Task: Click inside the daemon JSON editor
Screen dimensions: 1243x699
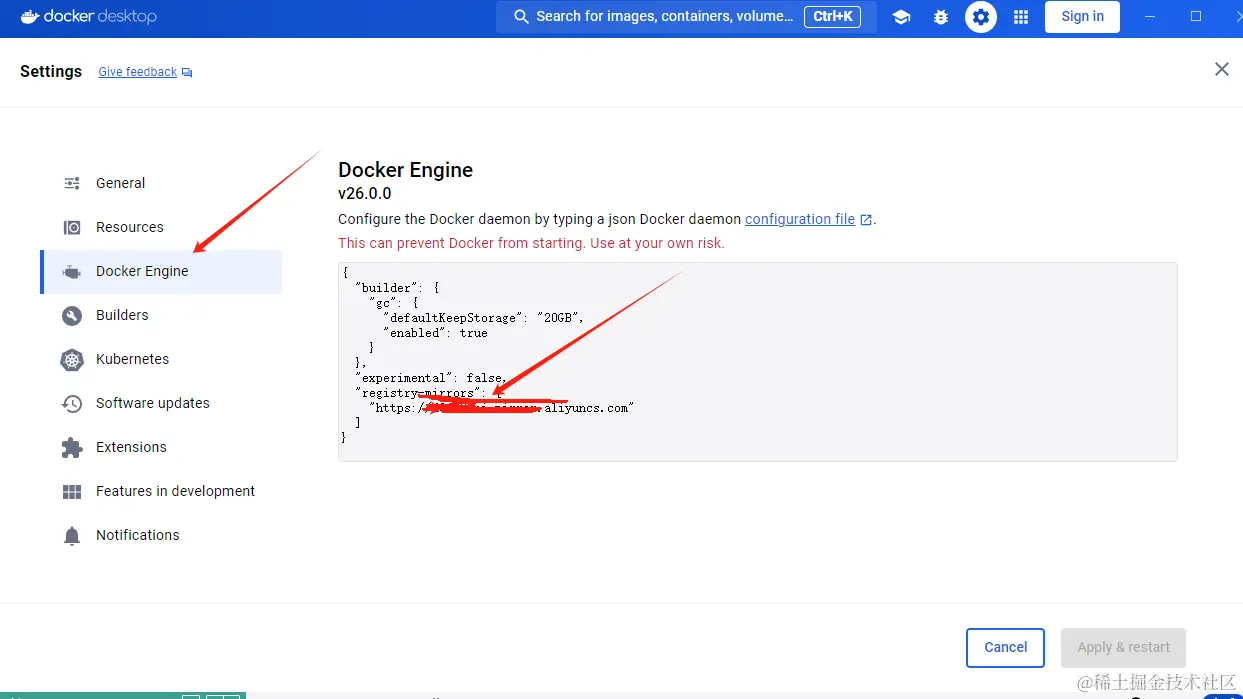Action: (x=758, y=362)
